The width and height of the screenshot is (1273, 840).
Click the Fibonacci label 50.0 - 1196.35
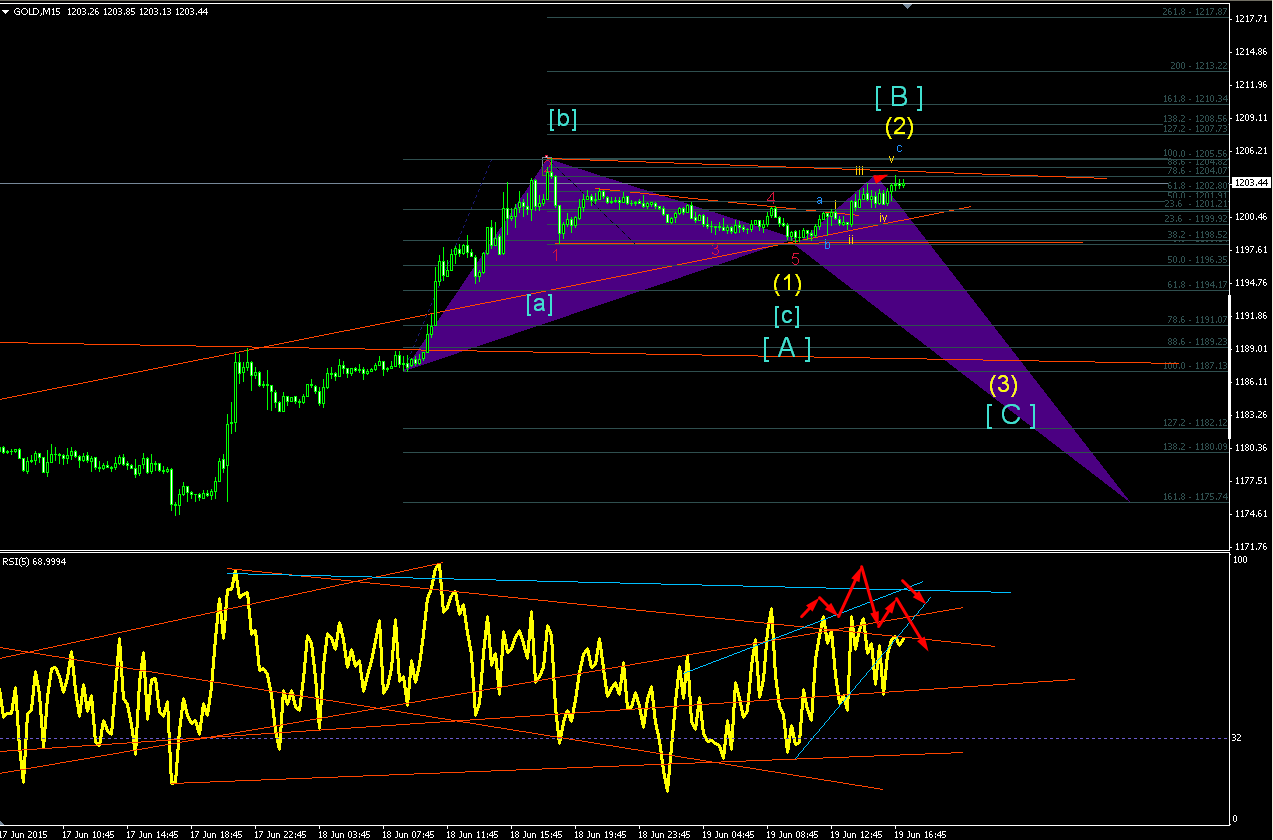pos(1196,259)
